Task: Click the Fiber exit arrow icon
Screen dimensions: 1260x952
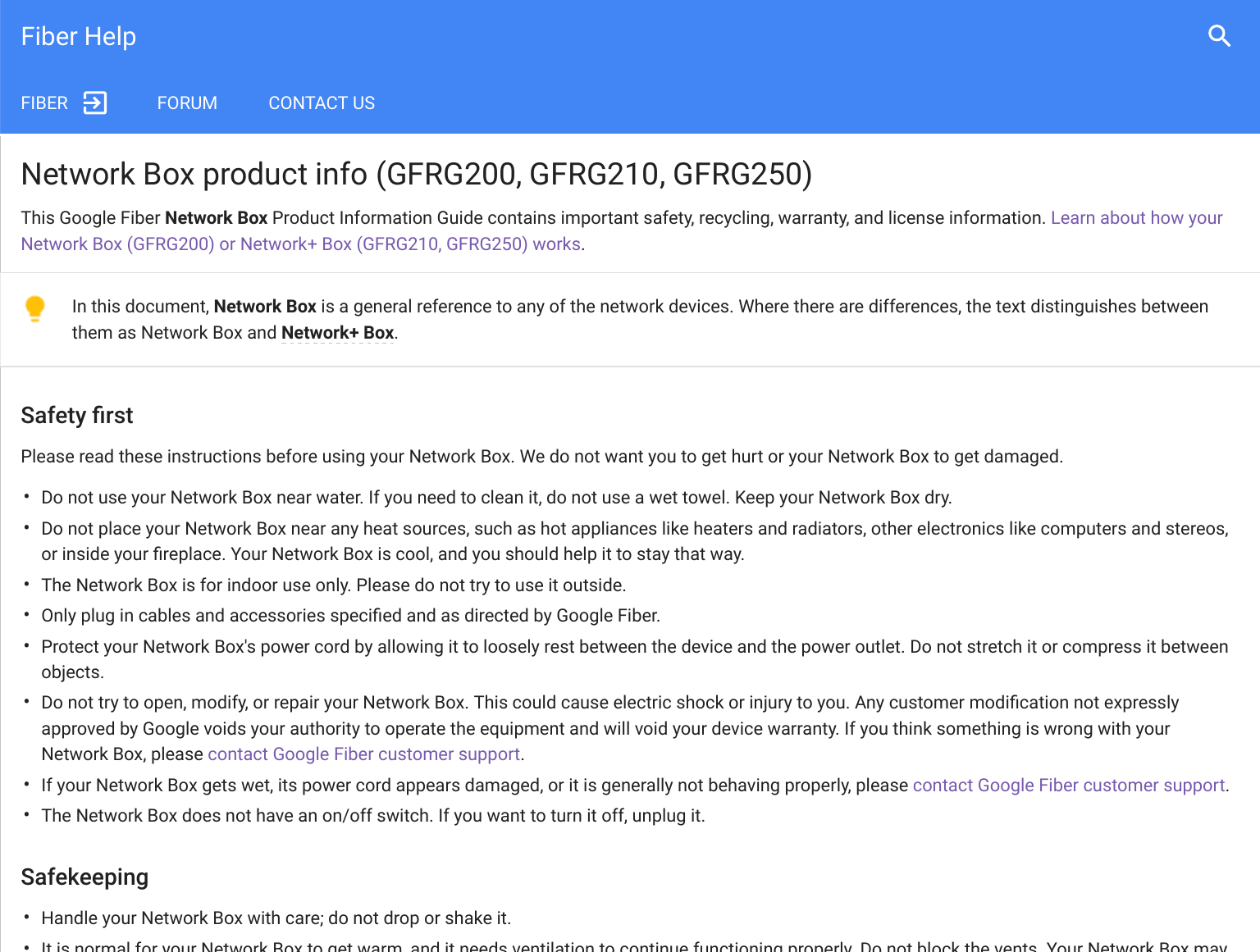Action: click(95, 102)
